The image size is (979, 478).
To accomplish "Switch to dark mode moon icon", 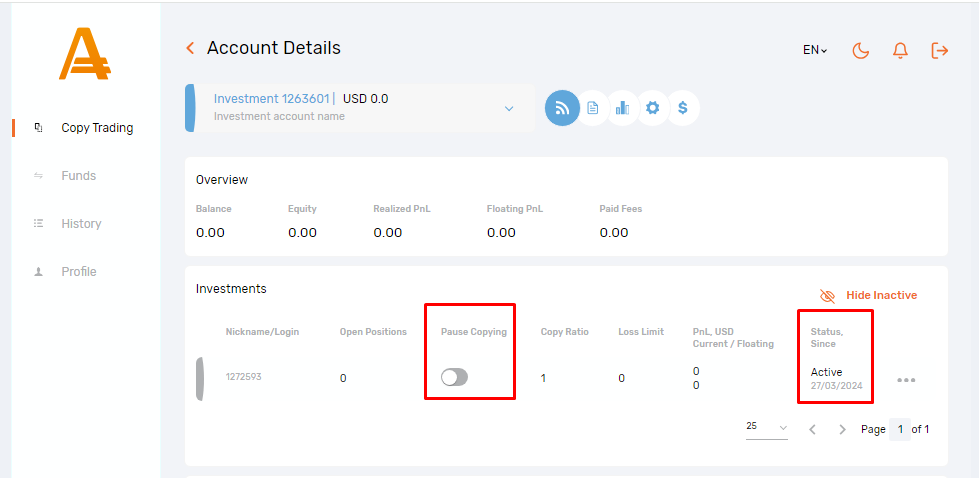I will click(861, 50).
